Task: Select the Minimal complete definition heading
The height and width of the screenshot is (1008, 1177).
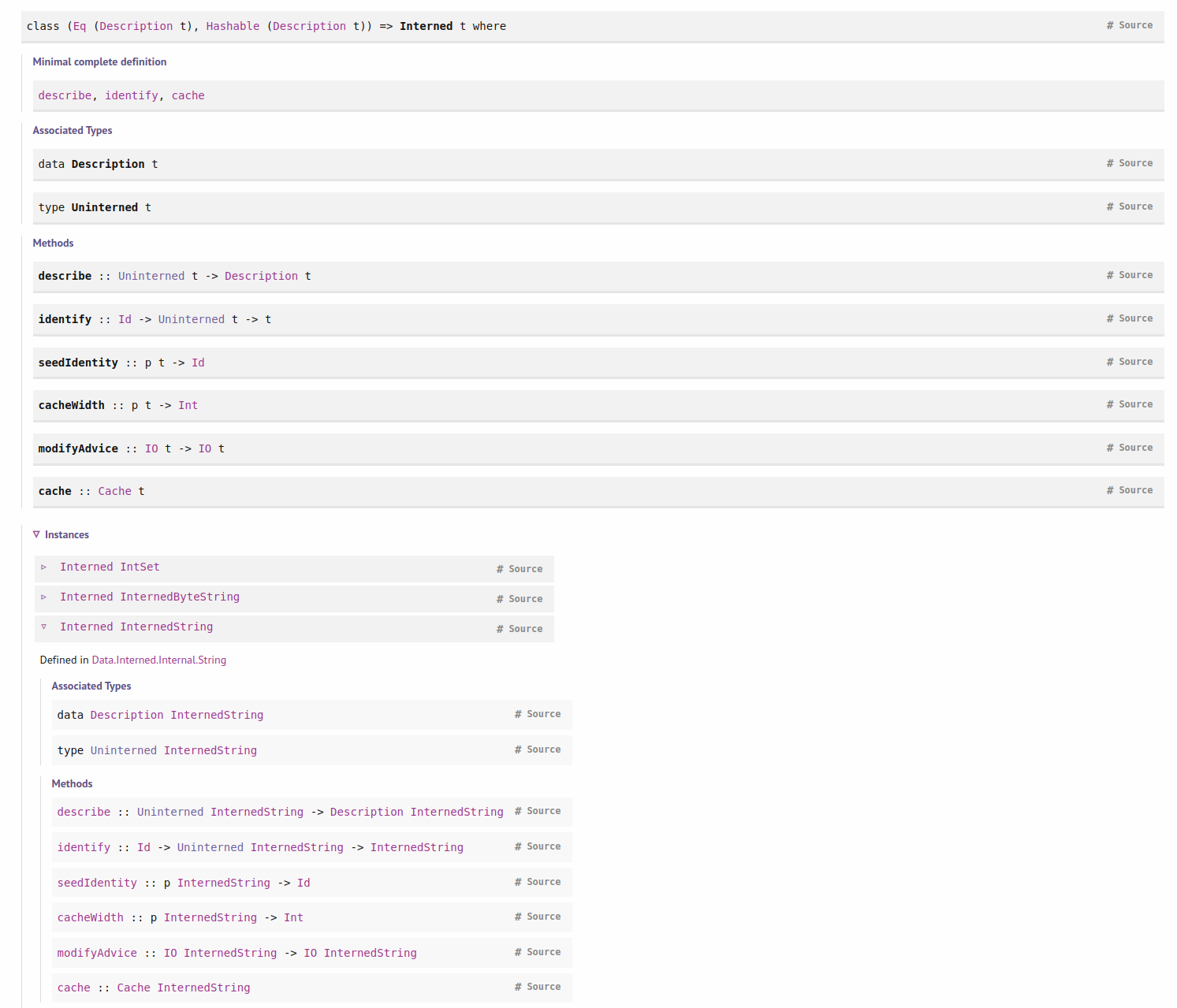Action: [99, 61]
